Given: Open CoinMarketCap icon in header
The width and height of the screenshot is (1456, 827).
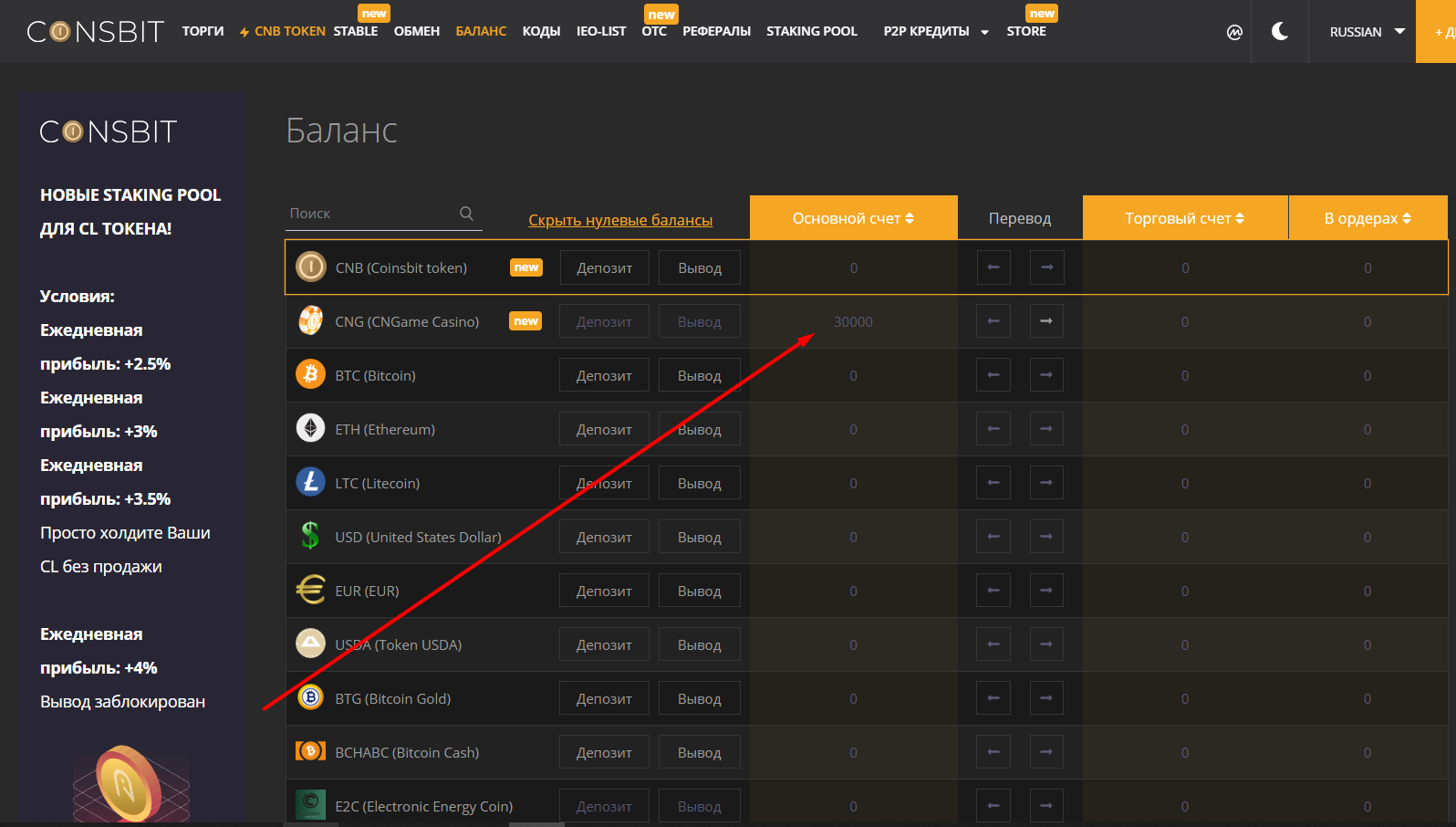Looking at the screenshot, I should 1234,32.
